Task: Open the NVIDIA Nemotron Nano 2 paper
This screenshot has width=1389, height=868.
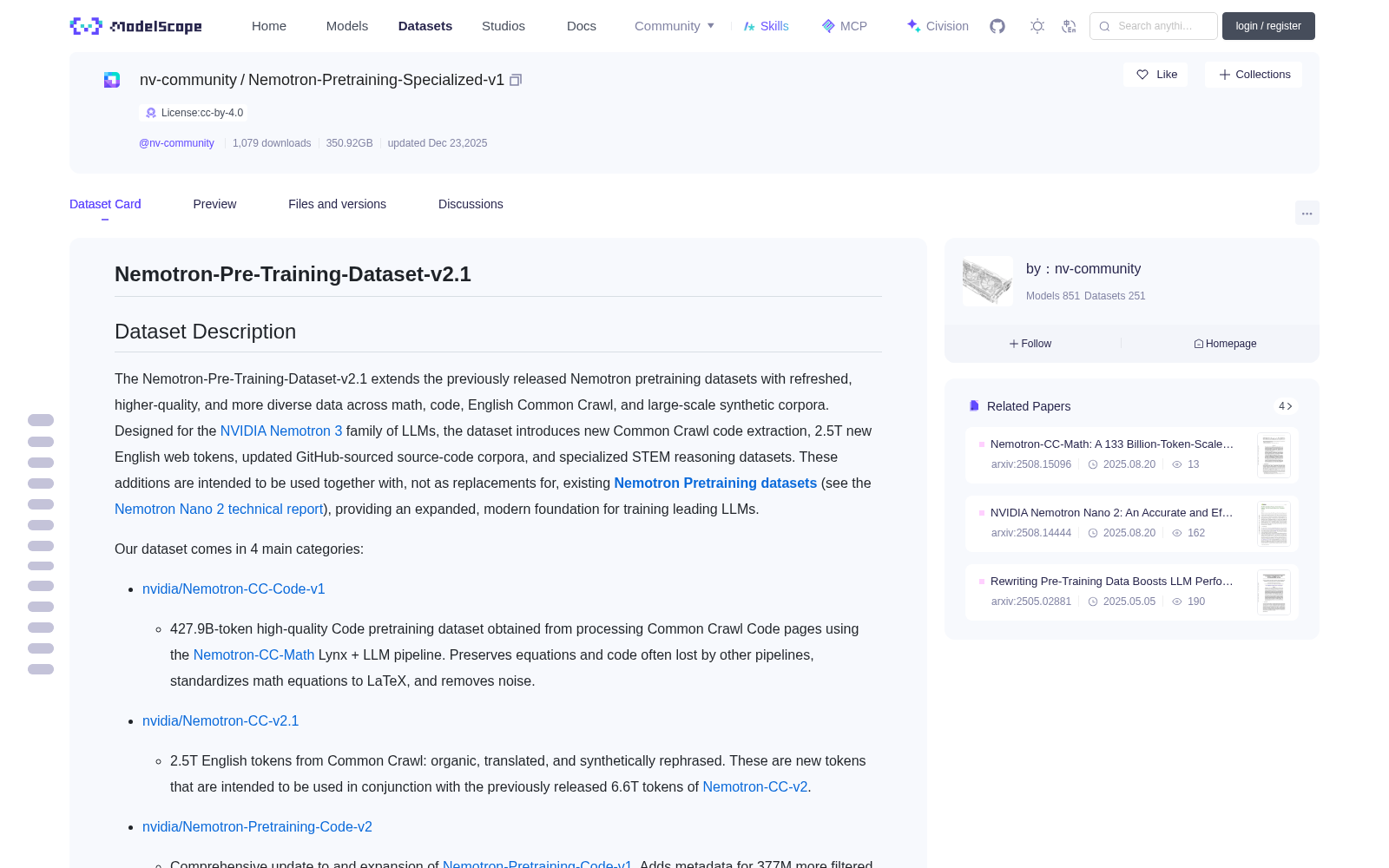Action: pyautogui.click(x=1132, y=523)
